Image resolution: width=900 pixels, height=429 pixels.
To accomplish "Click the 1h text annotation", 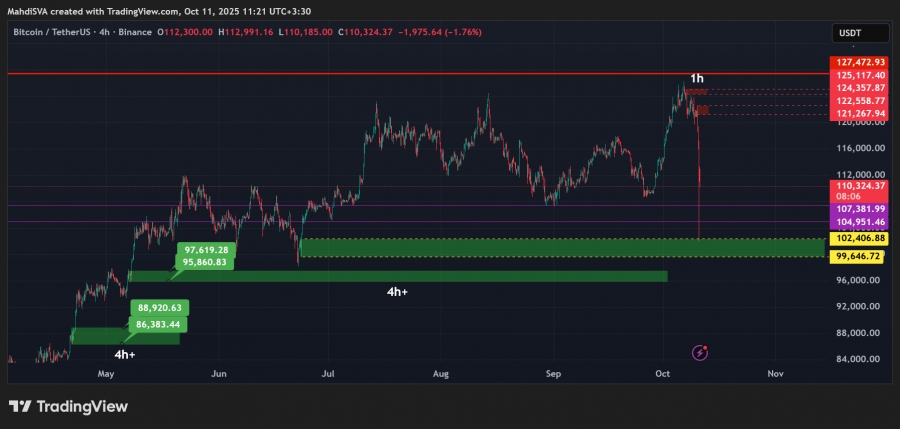I will tap(697, 78).
